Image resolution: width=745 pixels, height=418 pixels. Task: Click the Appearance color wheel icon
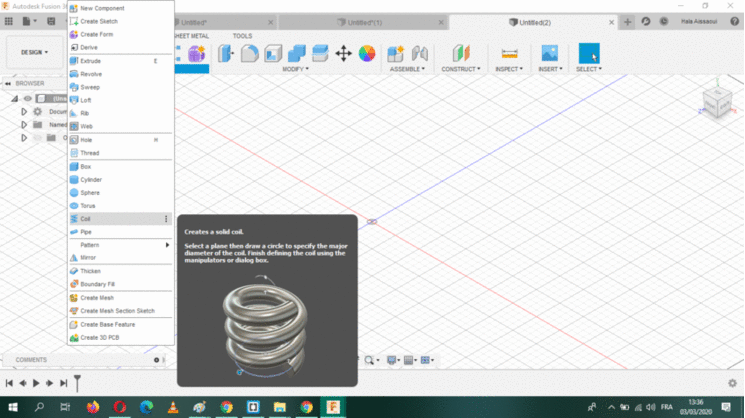pos(367,54)
